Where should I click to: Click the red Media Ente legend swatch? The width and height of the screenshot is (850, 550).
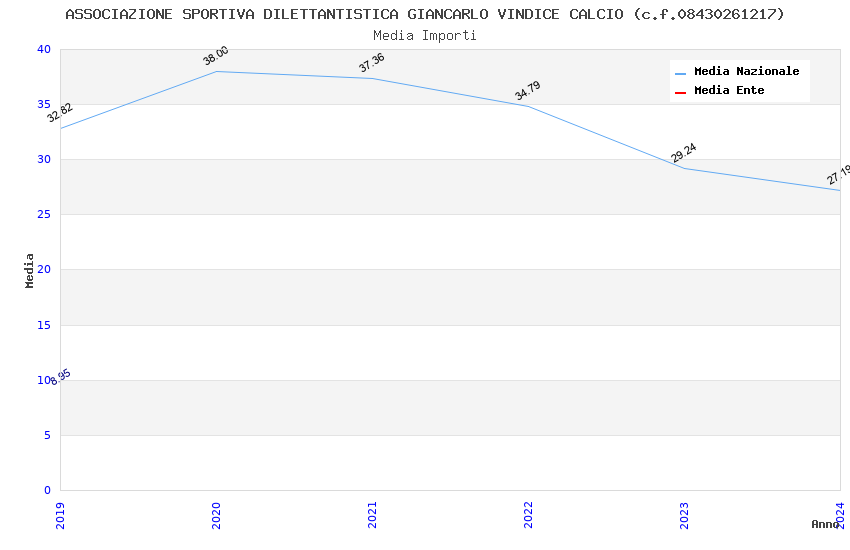pyautogui.click(x=680, y=92)
